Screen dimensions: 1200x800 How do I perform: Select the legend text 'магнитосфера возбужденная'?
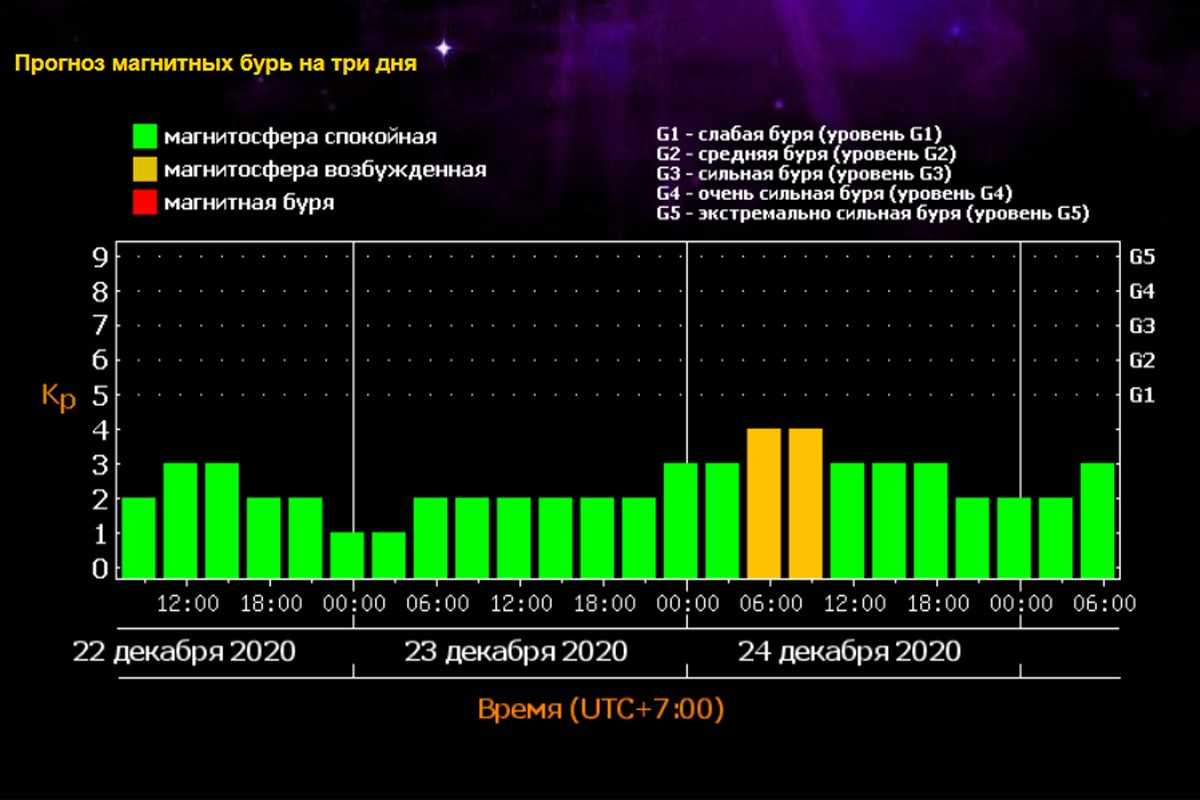click(326, 170)
